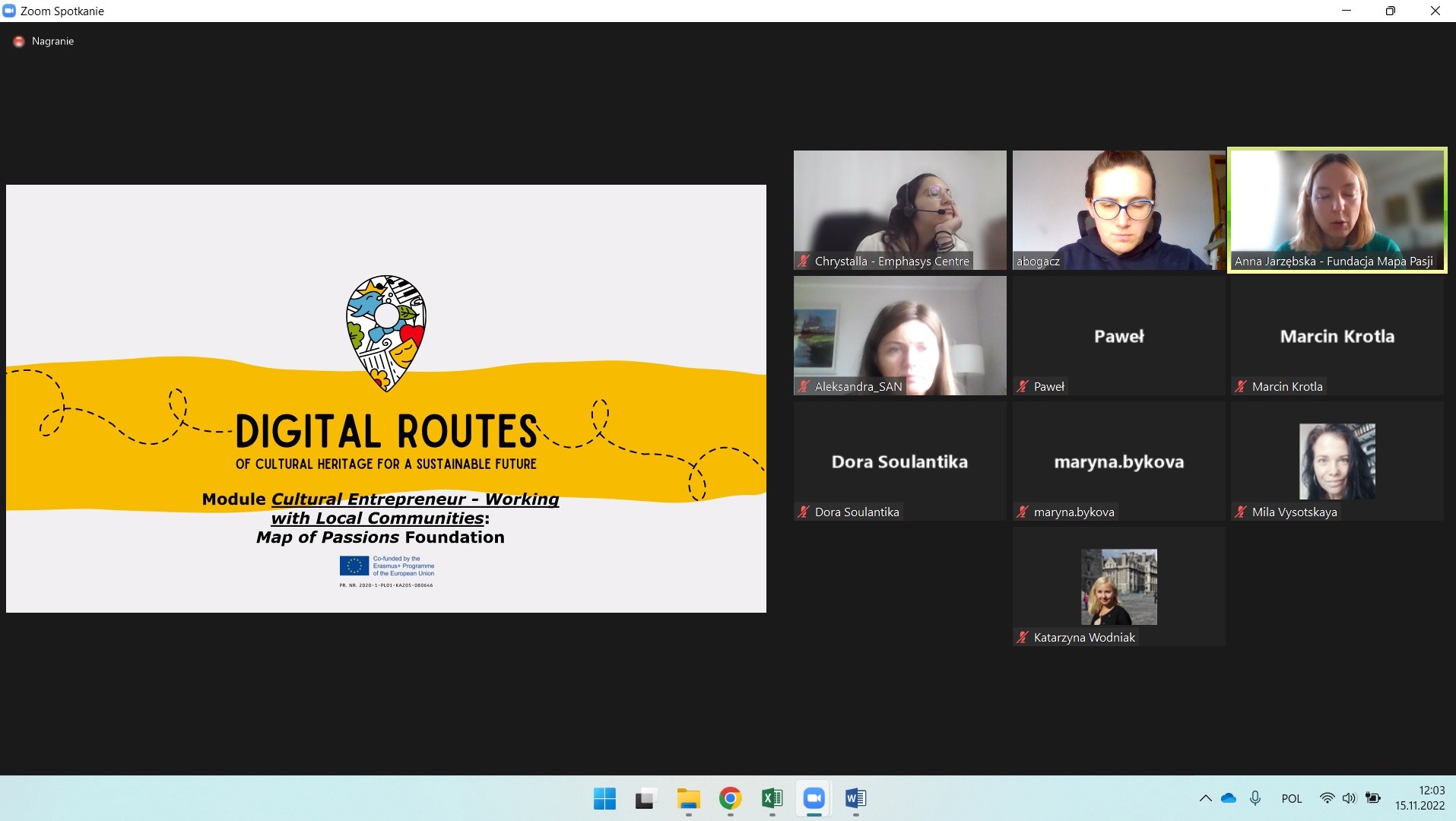The width and height of the screenshot is (1456, 821).
Task: Open Task View from the taskbar
Action: point(646,798)
